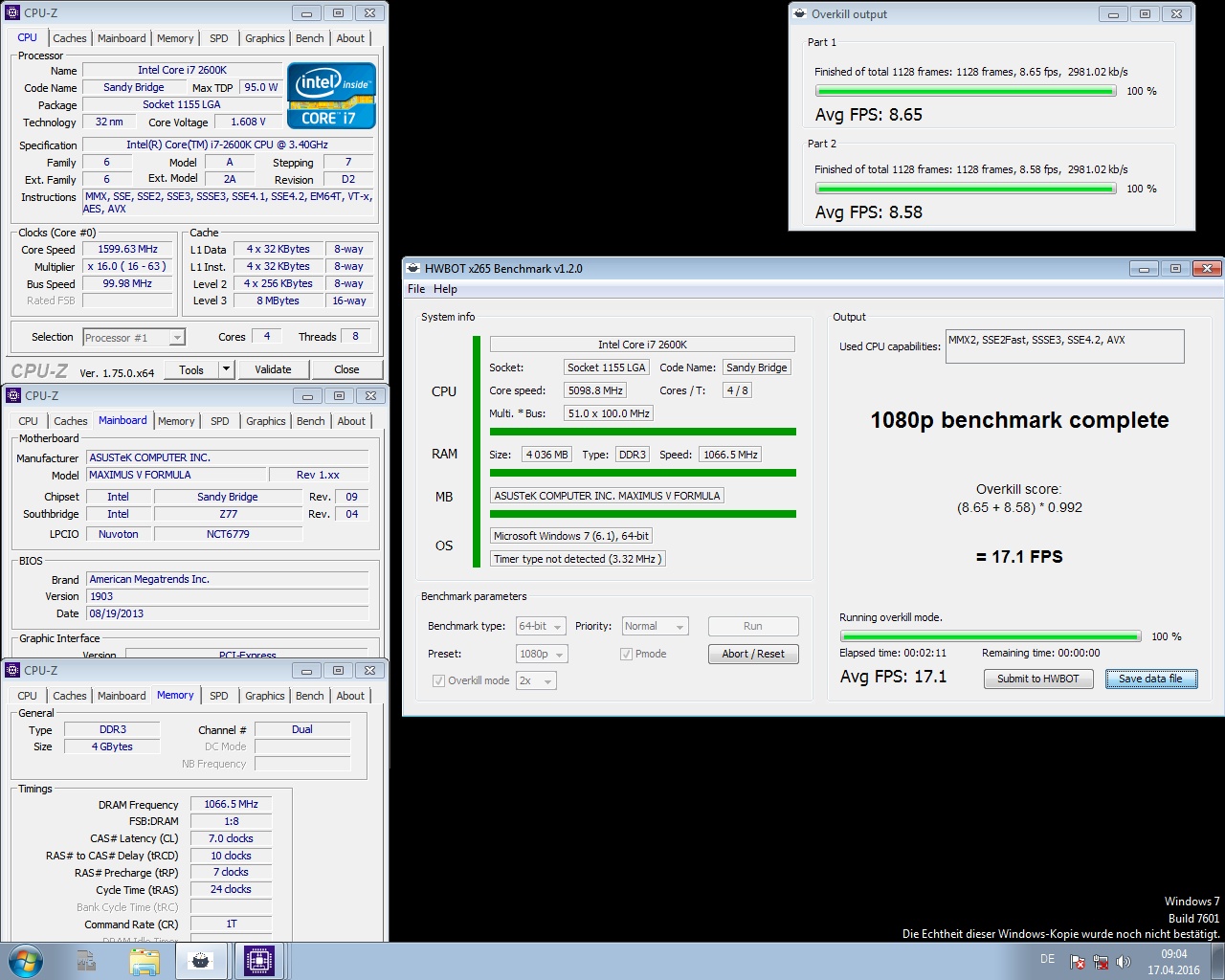The width and height of the screenshot is (1225, 980).
Task: Click the CPU-Z Validate button
Action: (x=273, y=369)
